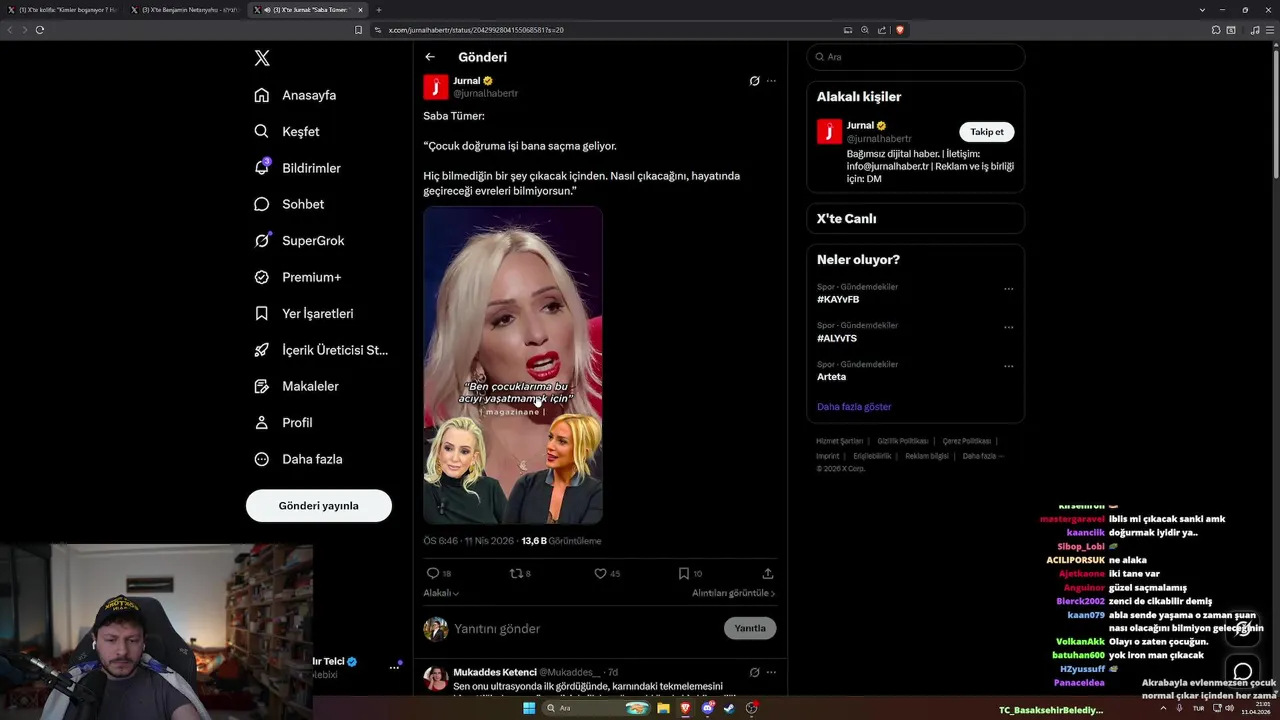Open Jurnal profile avatar on the post
1280x720 pixels.
click(x=436, y=87)
